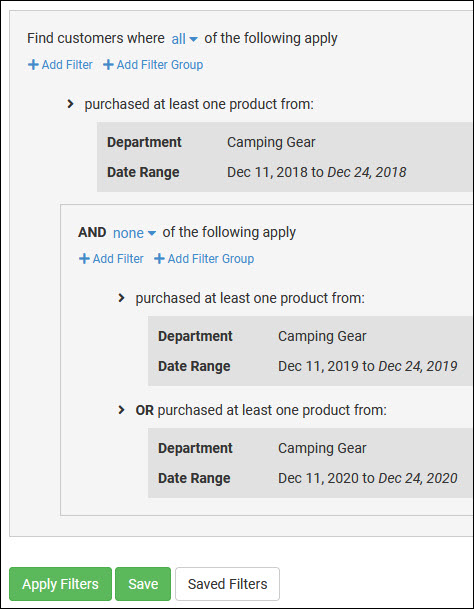Add a filter group inside the AND group

pyautogui.click(x=204, y=259)
